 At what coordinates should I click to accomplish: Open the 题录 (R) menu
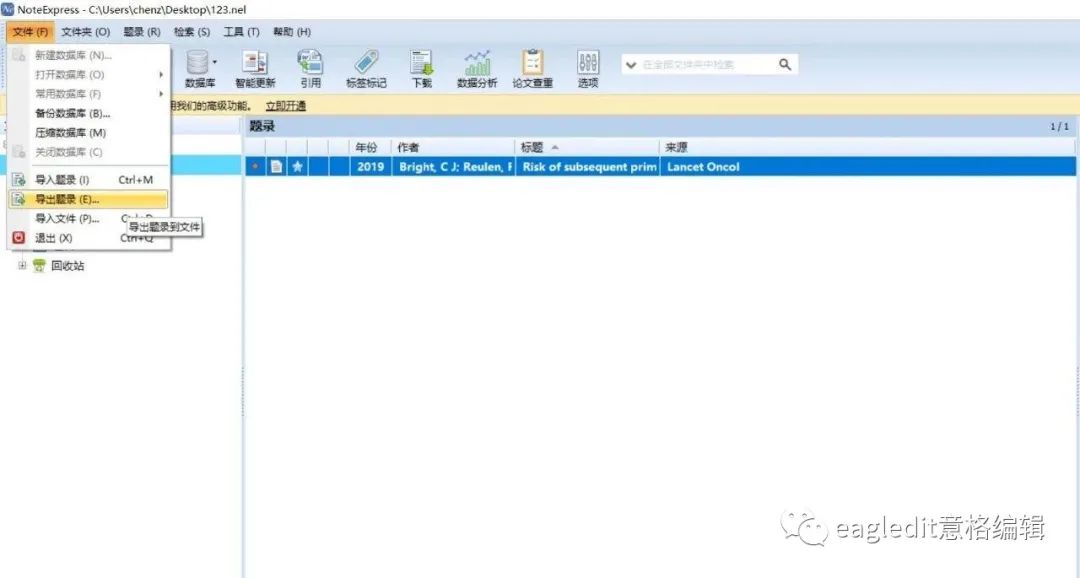pos(142,32)
